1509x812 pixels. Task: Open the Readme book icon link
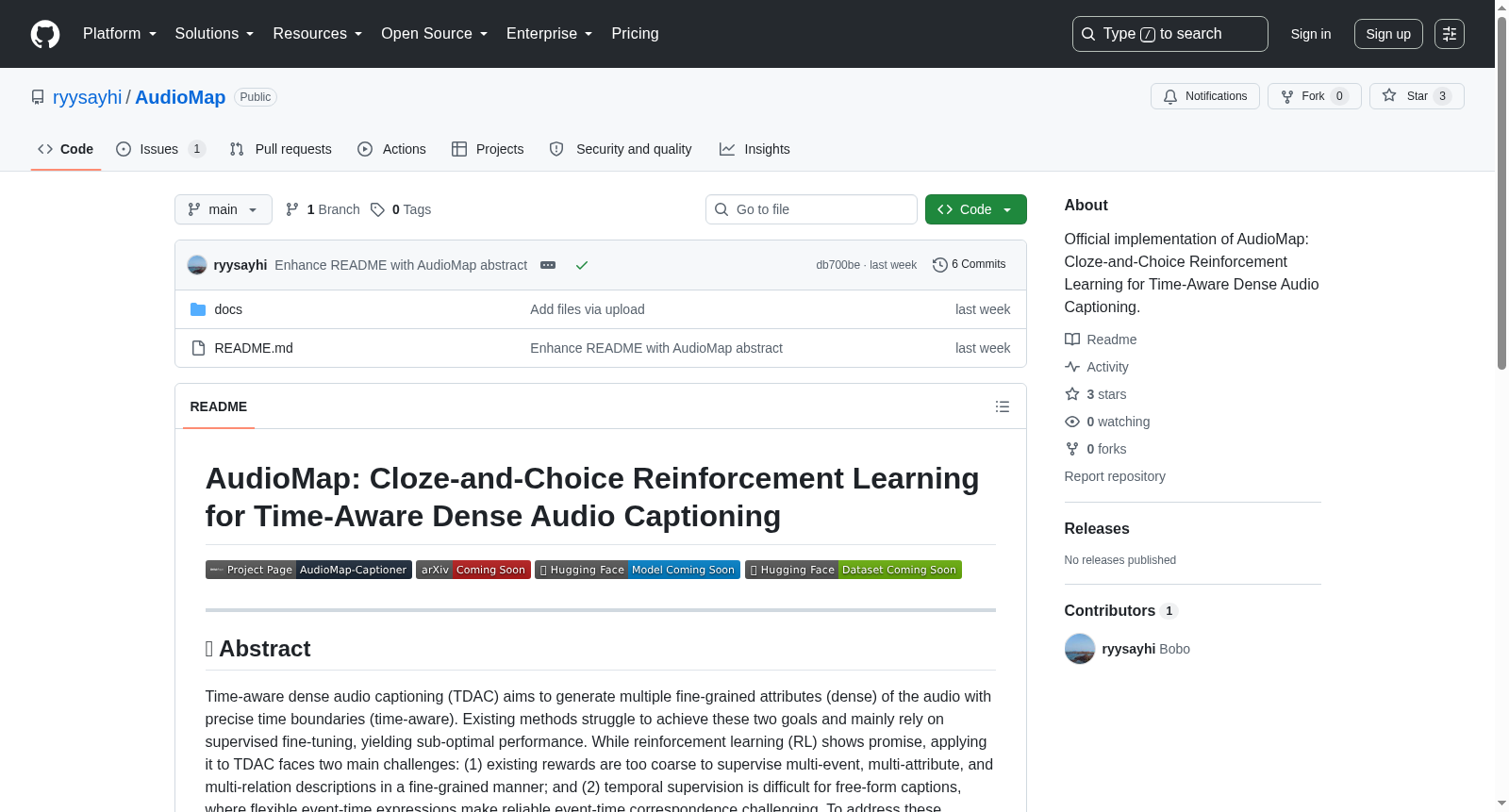[1101, 340]
